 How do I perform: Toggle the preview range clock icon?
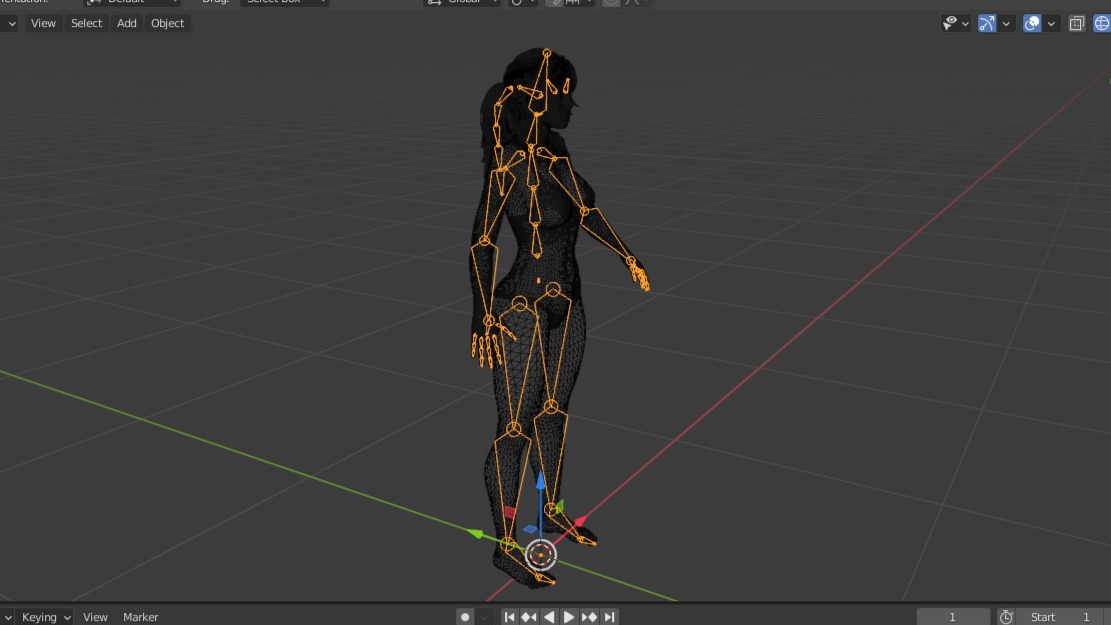[x=1006, y=617]
